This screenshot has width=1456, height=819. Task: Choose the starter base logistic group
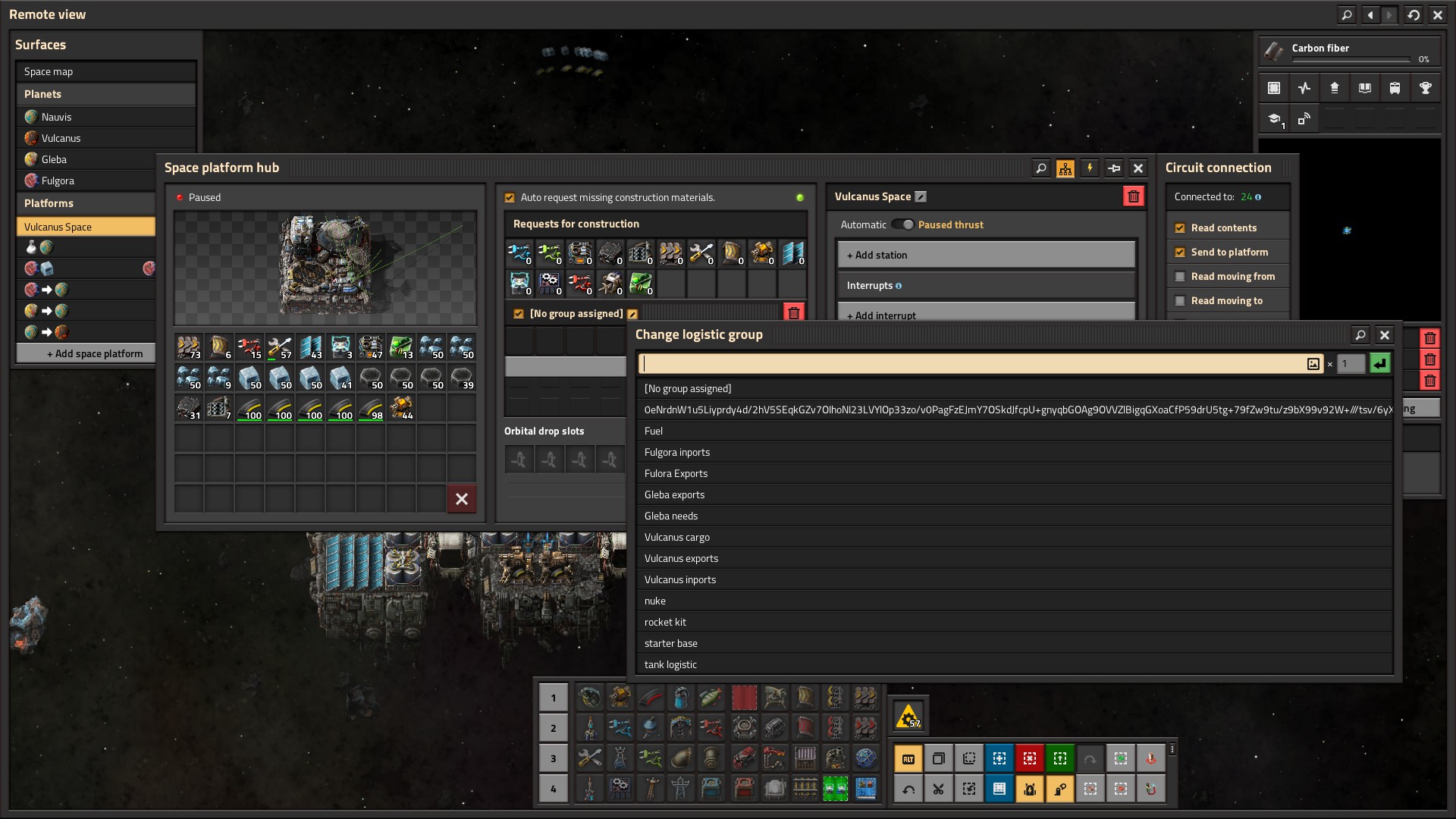(1015, 643)
